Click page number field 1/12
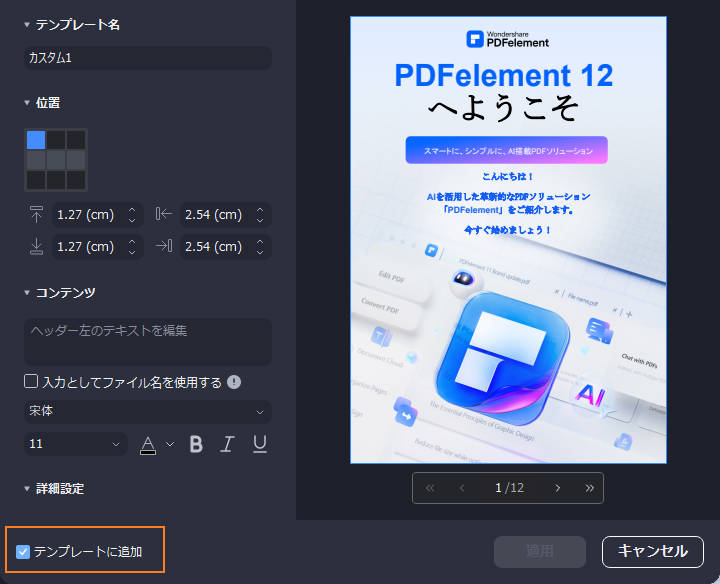The width and height of the screenshot is (720, 584). point(509,488)
